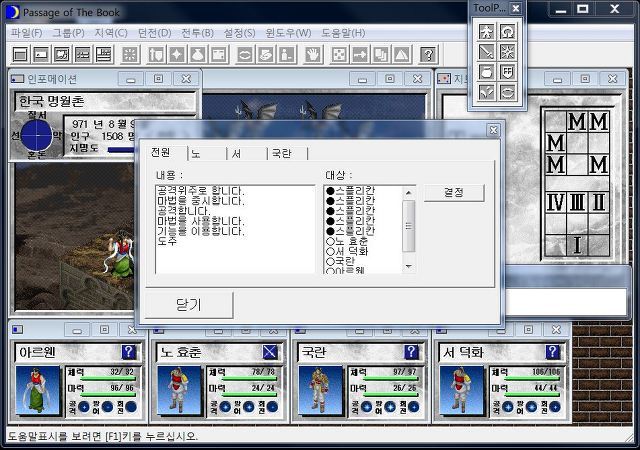Select '마법을 사용합니다.' in content list
640x450 pixels.
[201, 221]
